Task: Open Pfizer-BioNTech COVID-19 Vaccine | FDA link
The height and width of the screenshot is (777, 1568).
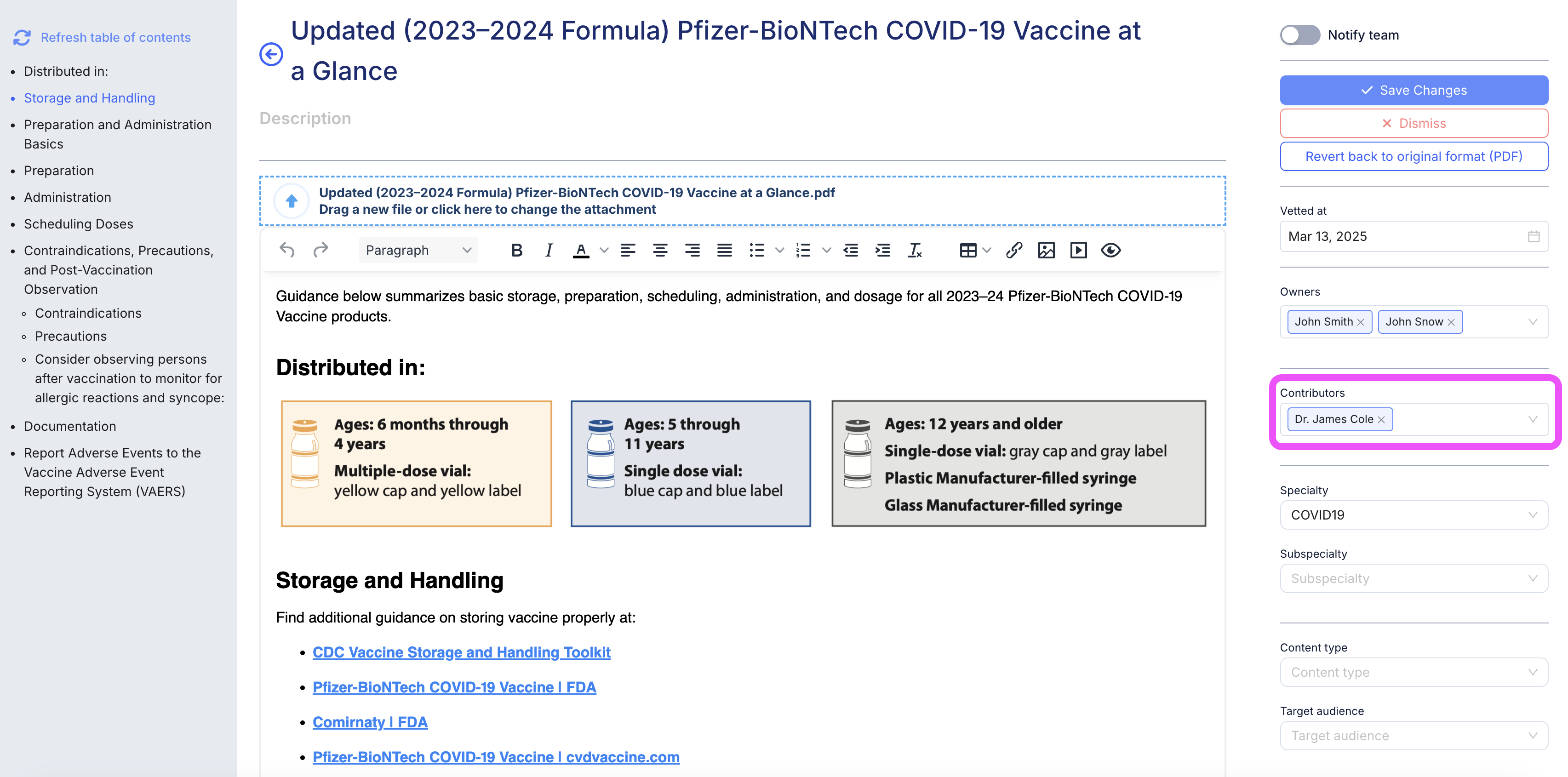Action: coord(454,687)
